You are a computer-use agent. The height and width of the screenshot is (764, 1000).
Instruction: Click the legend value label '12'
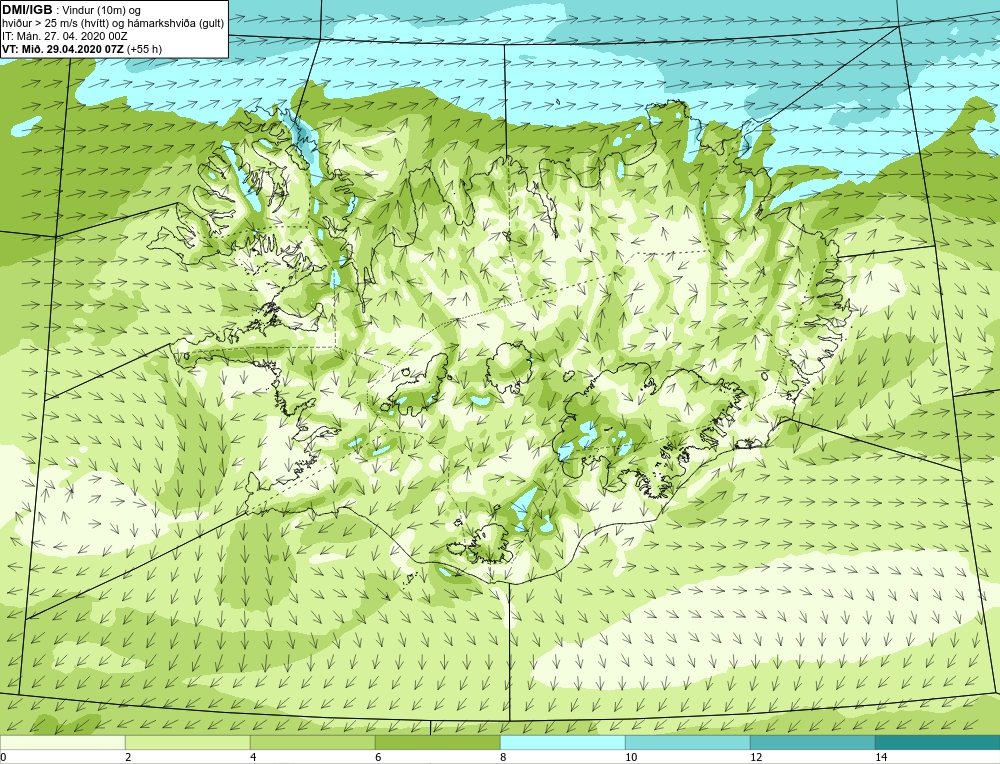pos(756,757)
